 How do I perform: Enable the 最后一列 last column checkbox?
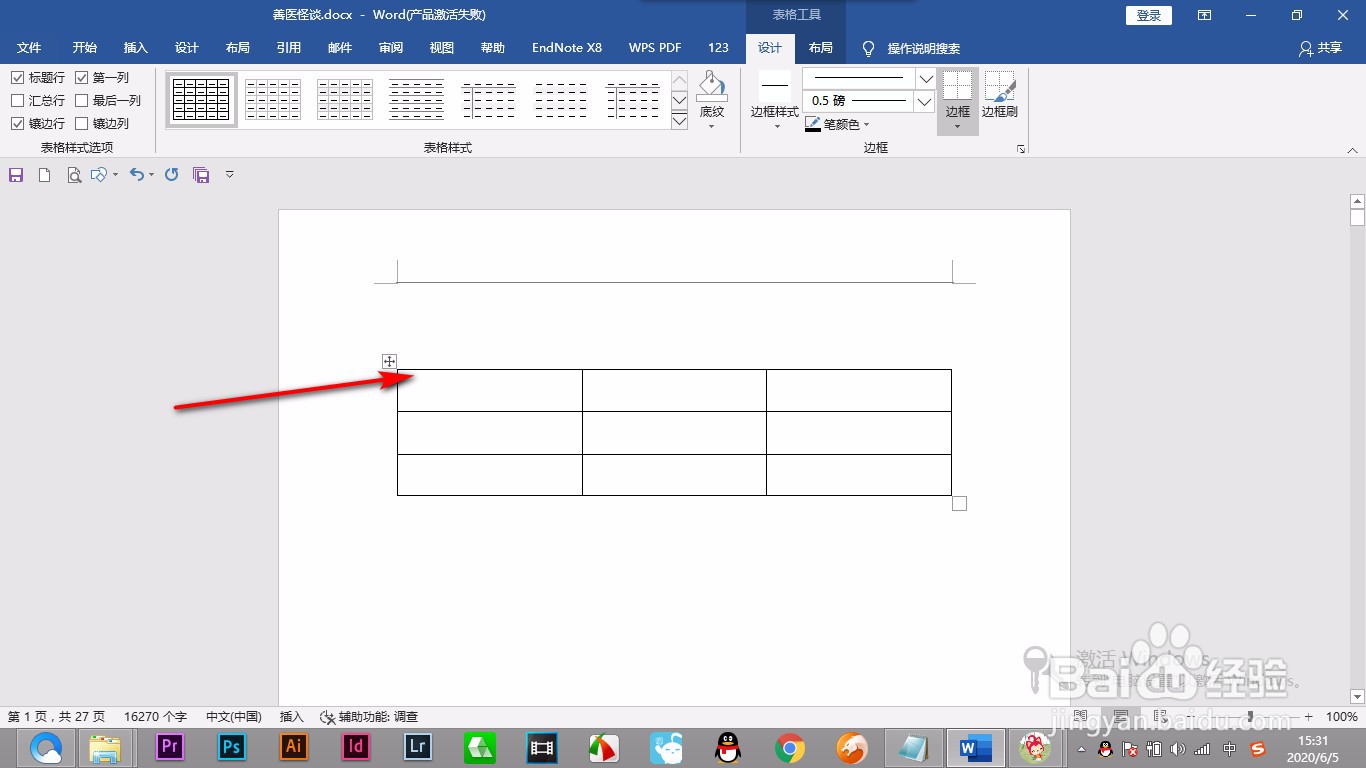click(81, 100)
